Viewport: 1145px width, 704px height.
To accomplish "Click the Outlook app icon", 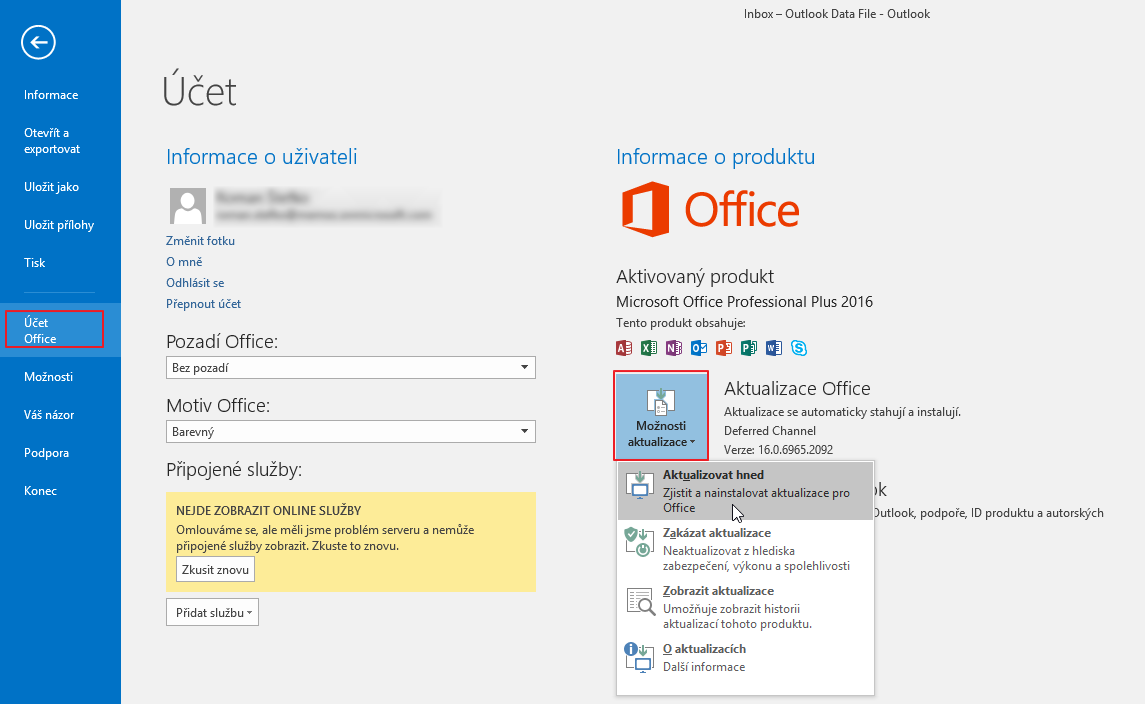I will click(699, 348).
